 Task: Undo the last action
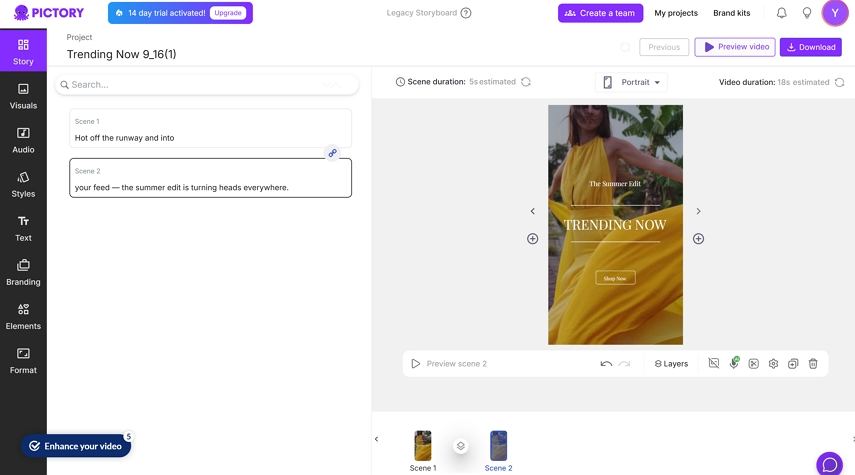[606, 364]
